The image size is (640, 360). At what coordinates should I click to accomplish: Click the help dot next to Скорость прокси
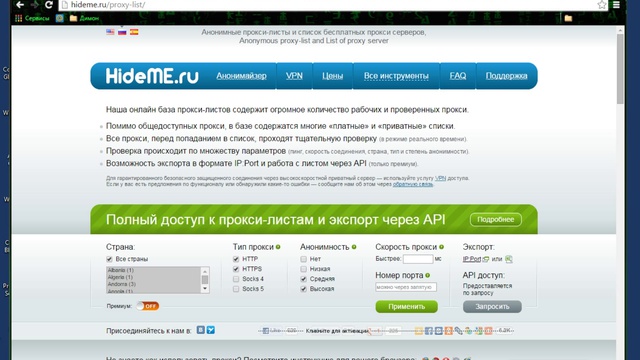tap(441, 247)
